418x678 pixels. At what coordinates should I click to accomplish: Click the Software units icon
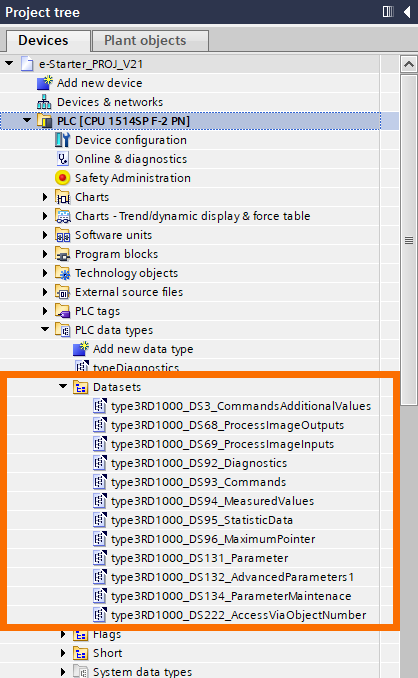click(63, 235)
